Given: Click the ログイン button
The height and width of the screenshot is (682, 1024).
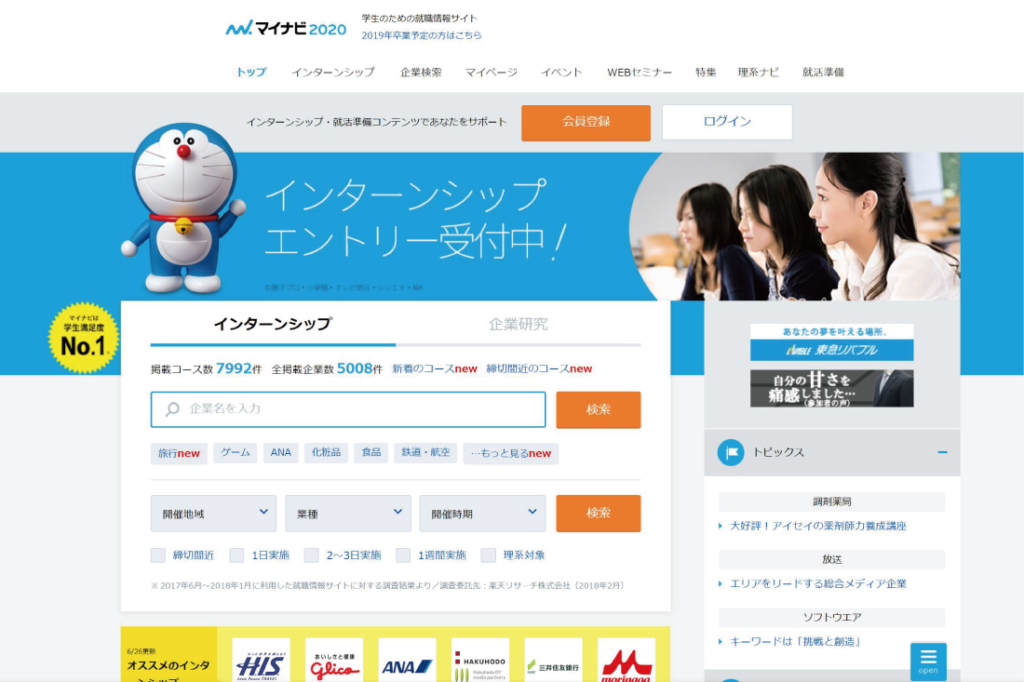Looking at the screenshot, I should [x=728, y=122].
